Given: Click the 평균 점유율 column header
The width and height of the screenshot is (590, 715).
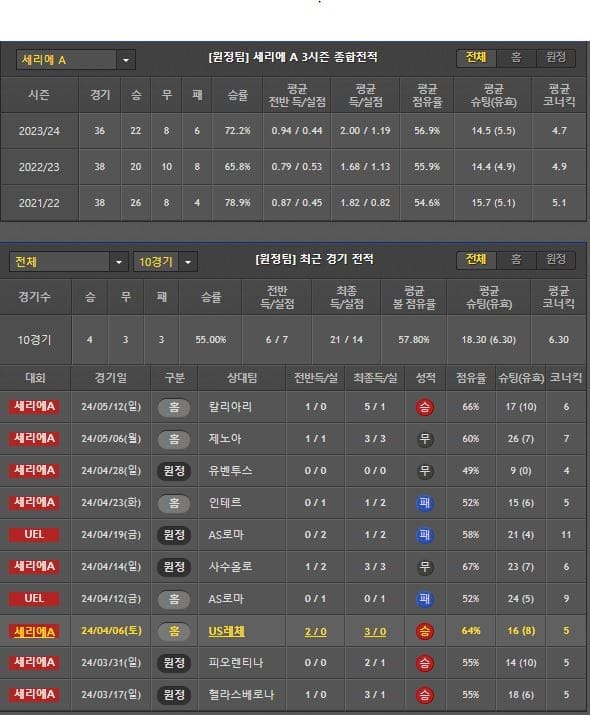Looking at the screenshot, I should click(427, 95).
